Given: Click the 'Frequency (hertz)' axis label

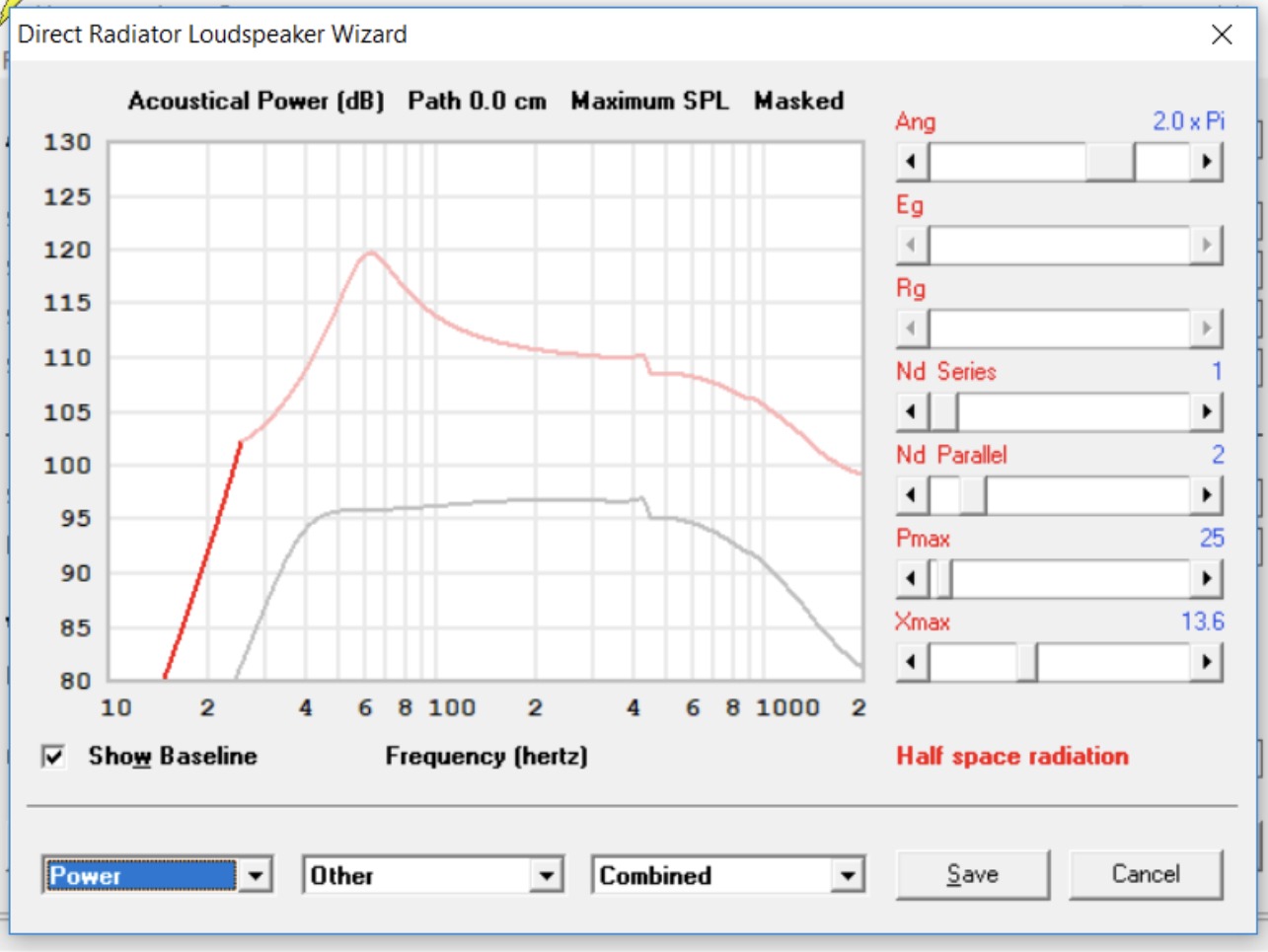Looking at the screenshot, I should (486, 757).
